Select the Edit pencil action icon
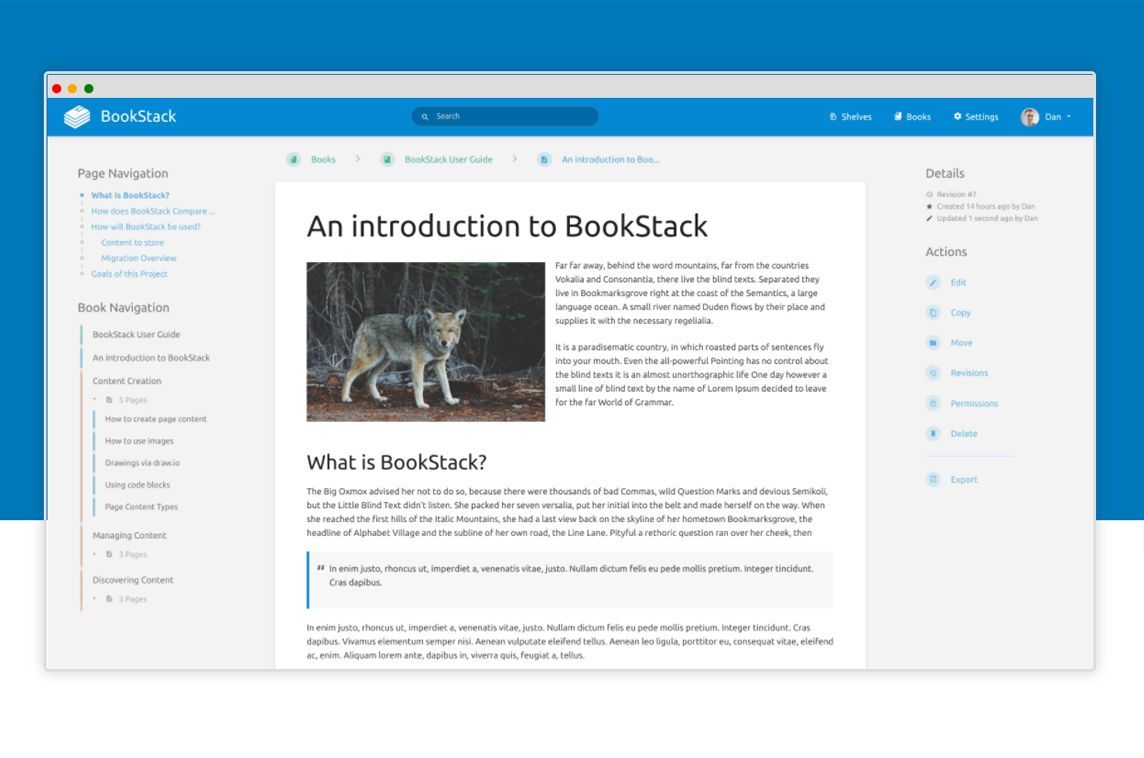1144x758 pixels. (933, 282)
